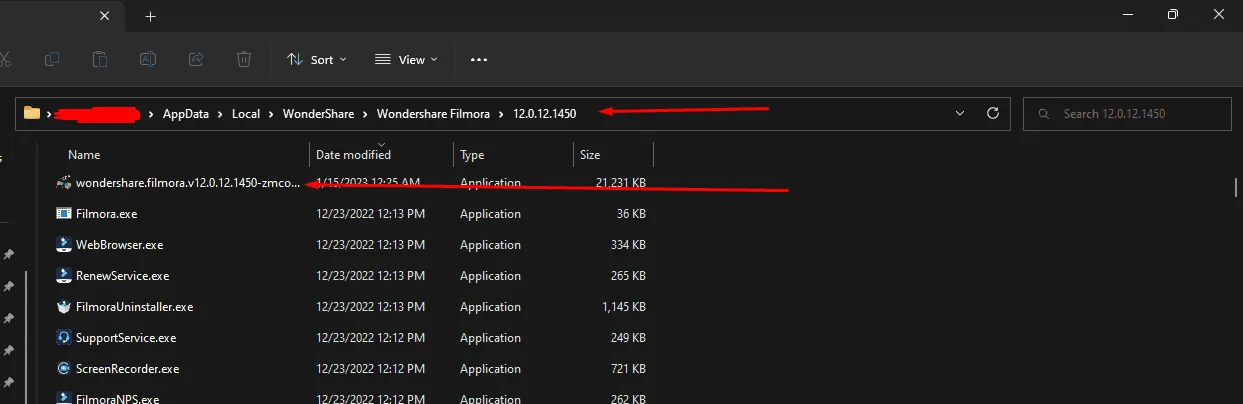Click the Copy icon in the toolbar

point(52,59)
